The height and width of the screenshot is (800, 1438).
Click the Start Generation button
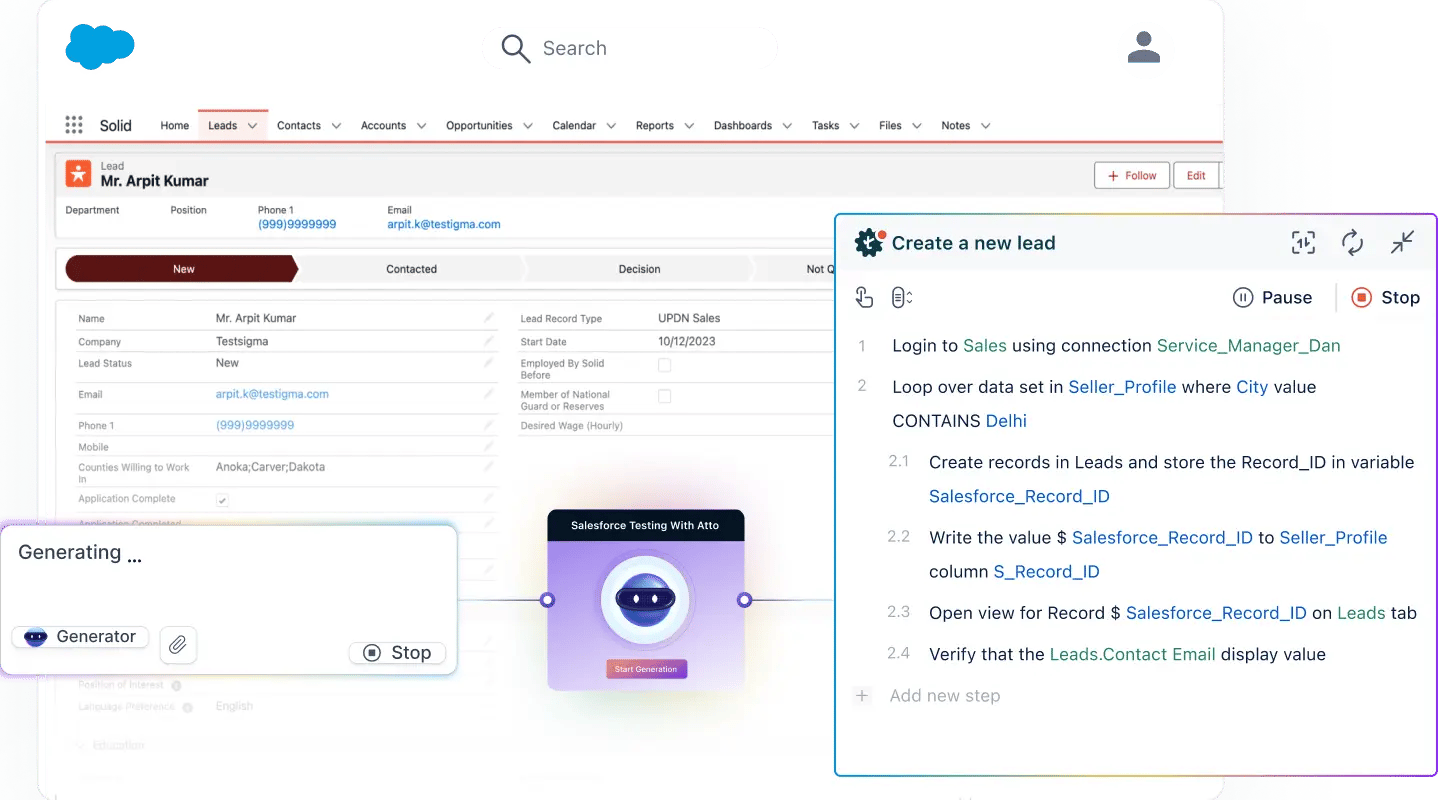click(646, 669)
